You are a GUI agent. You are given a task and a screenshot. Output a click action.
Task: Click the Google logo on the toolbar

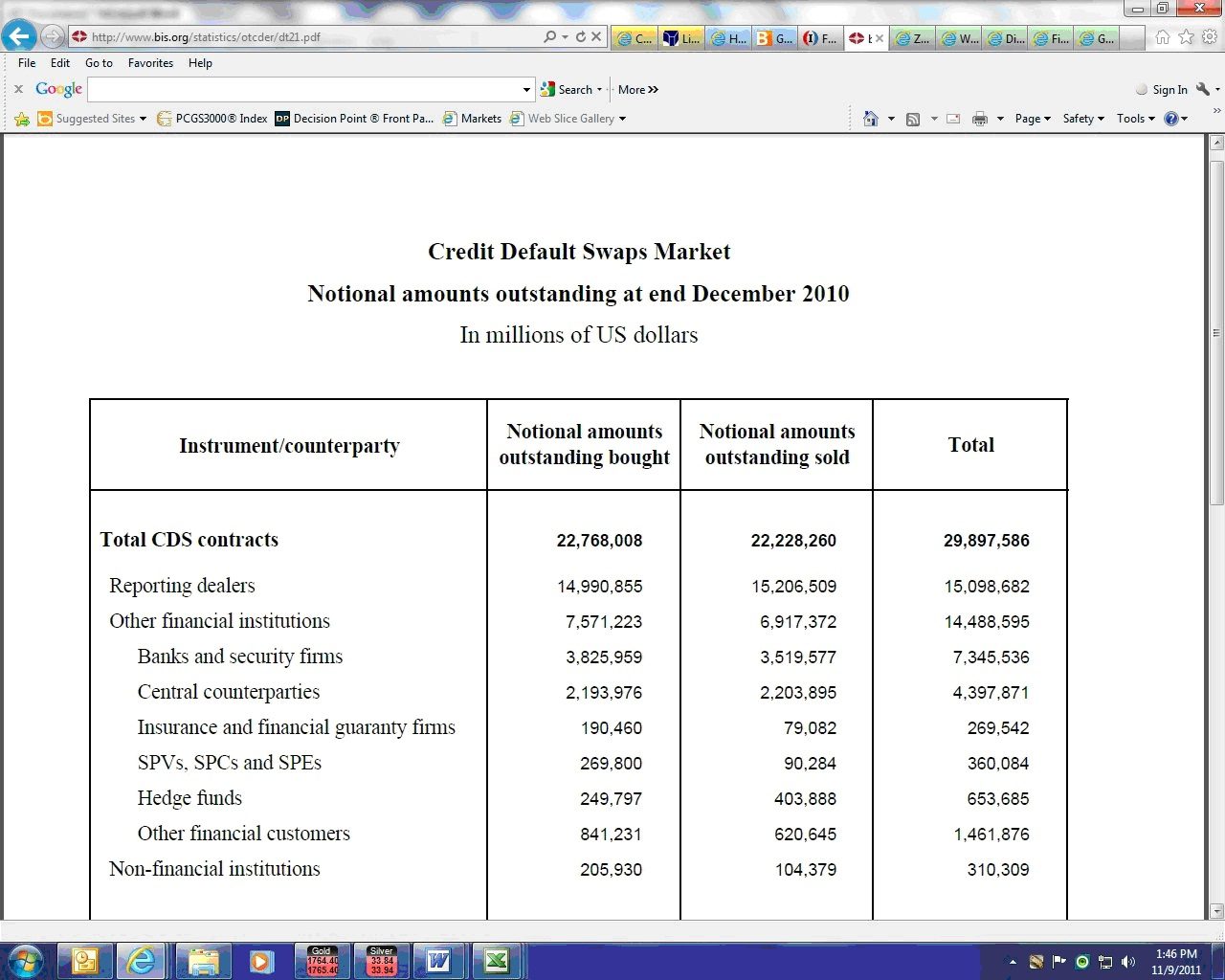tap(59, 89)
